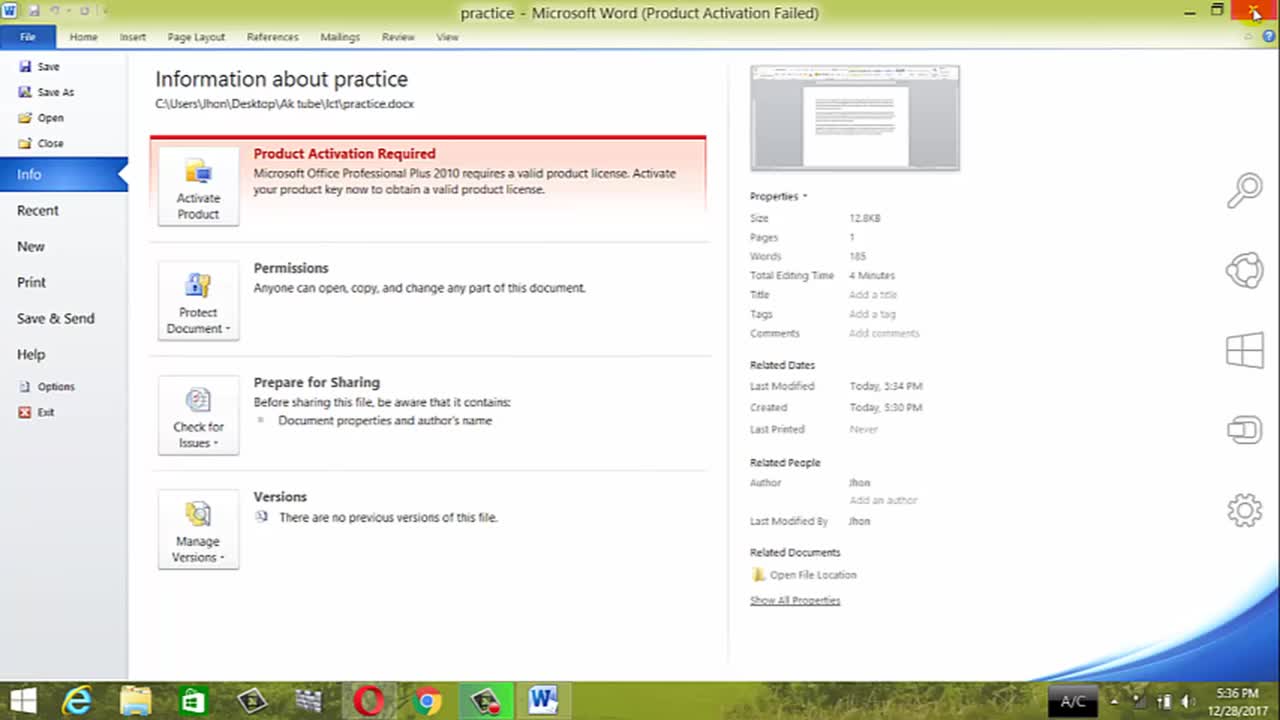Viewport: 1280px width, 720px height.
Task: Click the Word logo in title bar
Action: pos(10,12)
